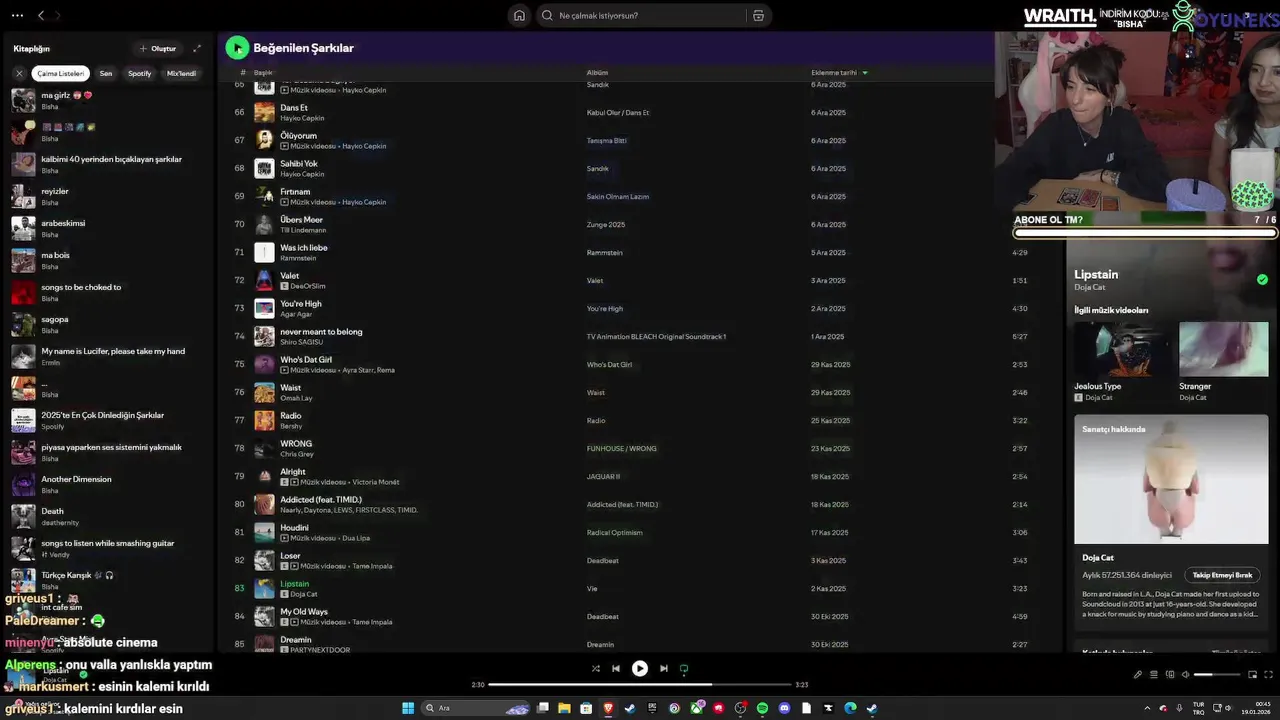Open the 'sagopa' playlist
Screen dimensions: 1280x720
coord(108,324)
